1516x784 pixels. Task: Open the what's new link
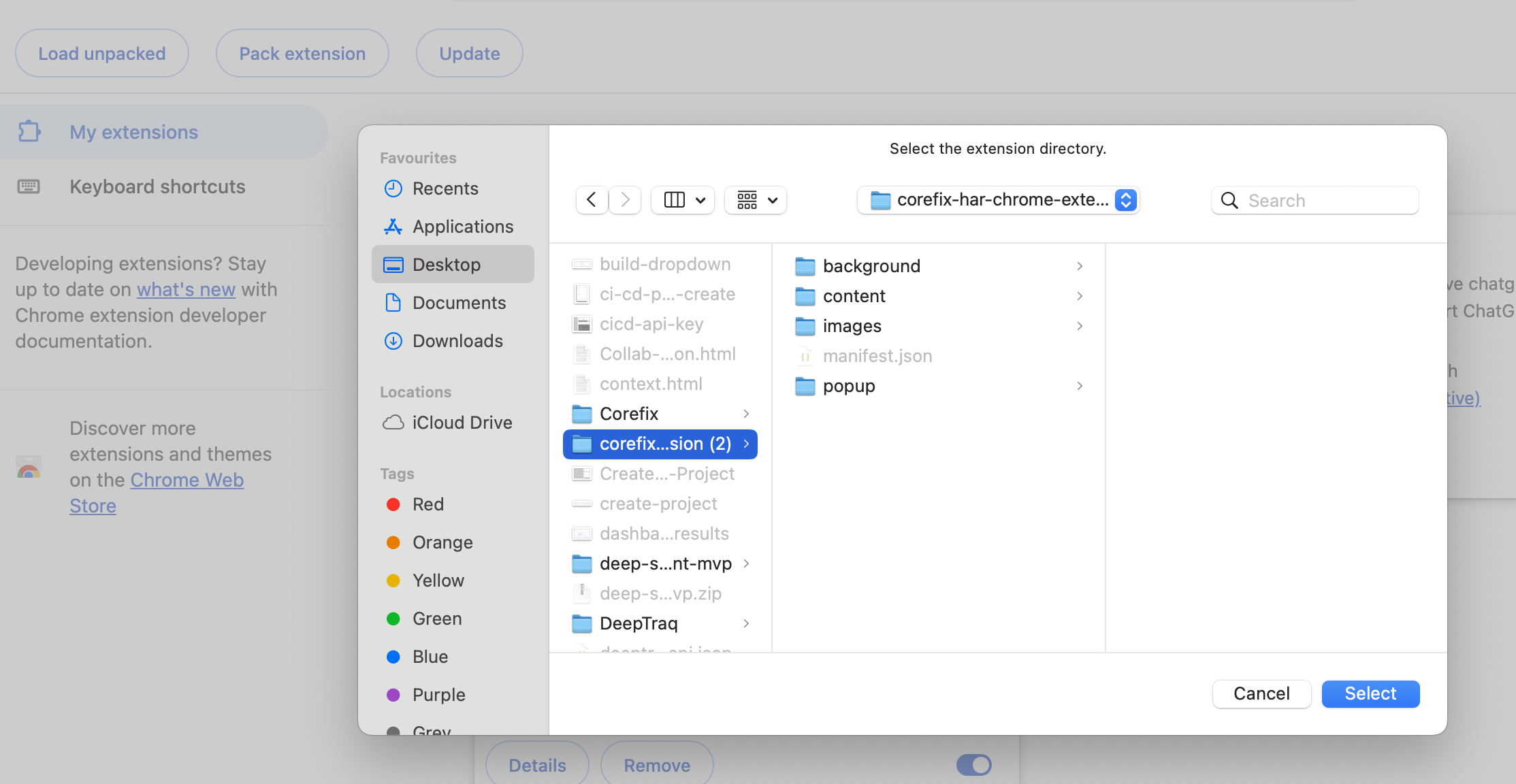(186, 289)
